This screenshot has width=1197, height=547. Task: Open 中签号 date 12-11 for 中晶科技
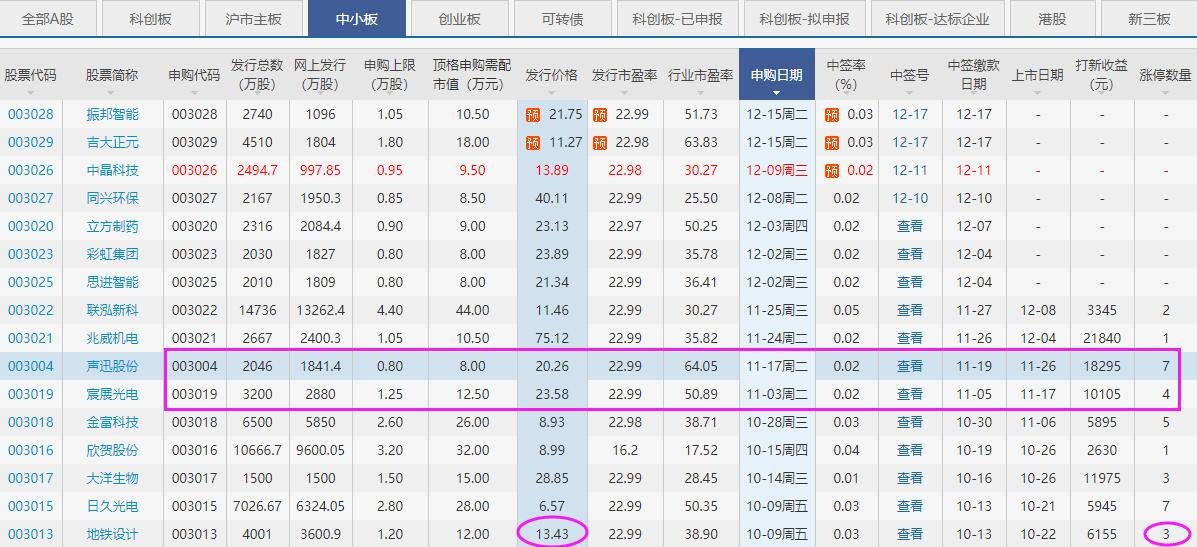[x=910, y=170]
